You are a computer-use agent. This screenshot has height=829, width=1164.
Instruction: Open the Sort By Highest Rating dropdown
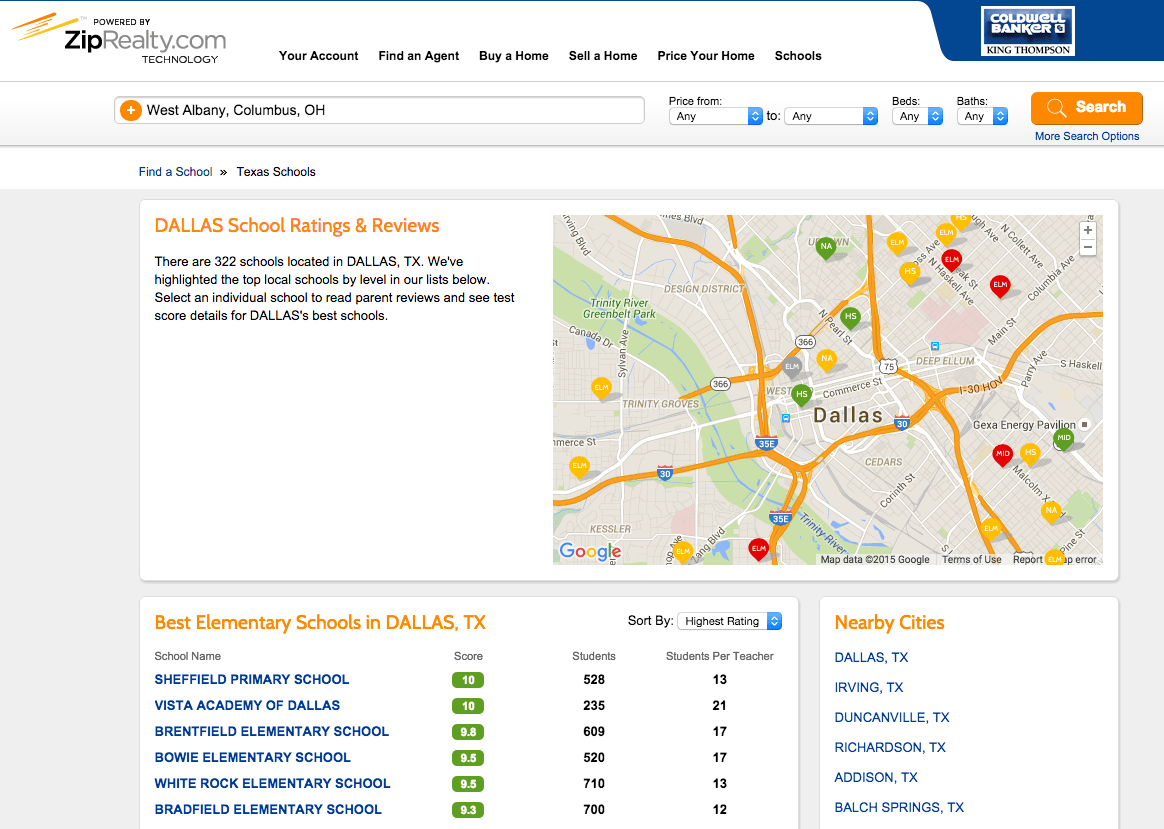click(x=730, y=621)
